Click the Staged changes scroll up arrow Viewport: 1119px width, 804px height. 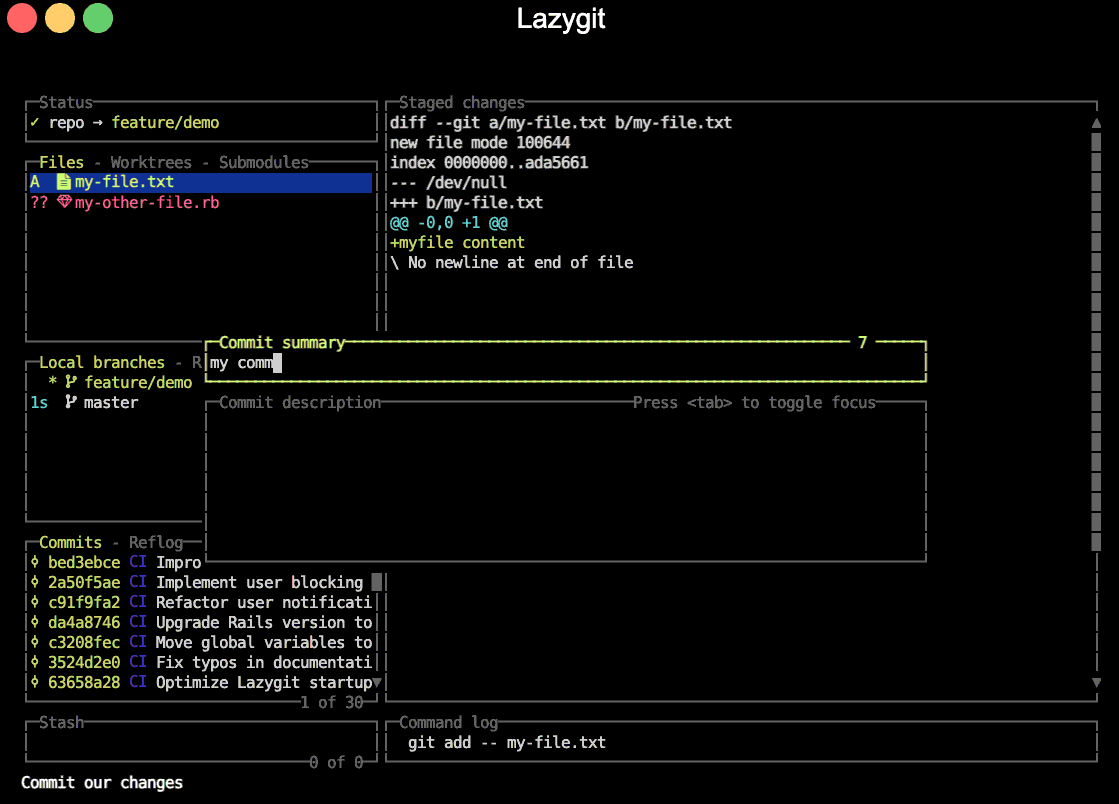tap(1096, 123)
